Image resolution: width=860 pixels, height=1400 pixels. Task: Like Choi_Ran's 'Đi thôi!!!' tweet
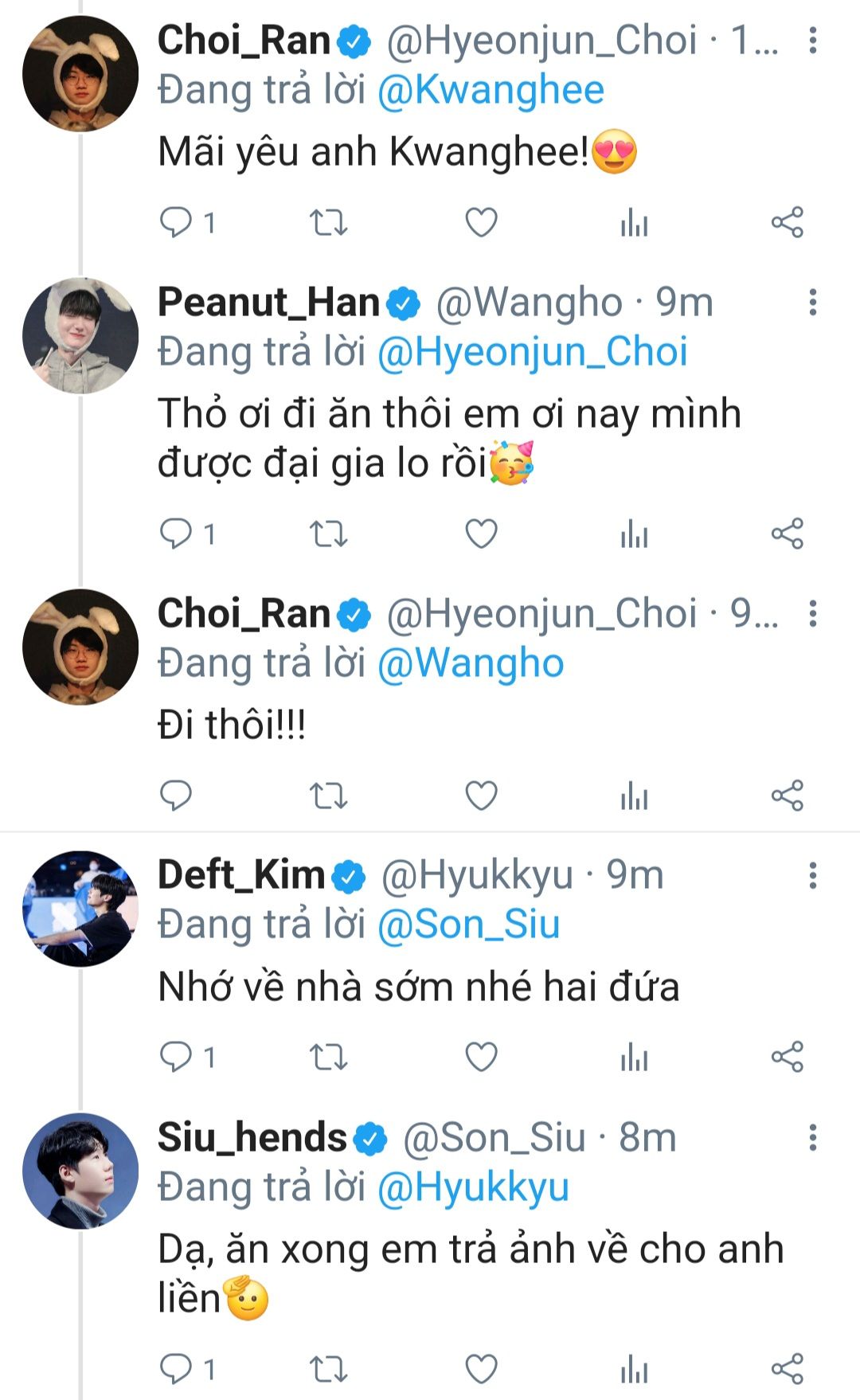(481, 795)
